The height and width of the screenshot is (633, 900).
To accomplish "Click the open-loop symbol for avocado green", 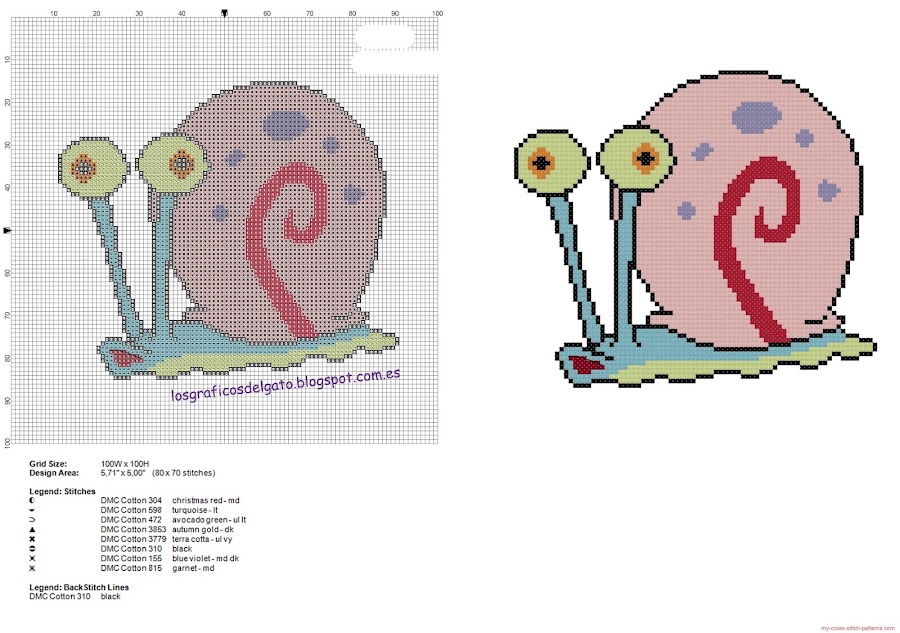I will pyautogui.click(x=32, y=520).
